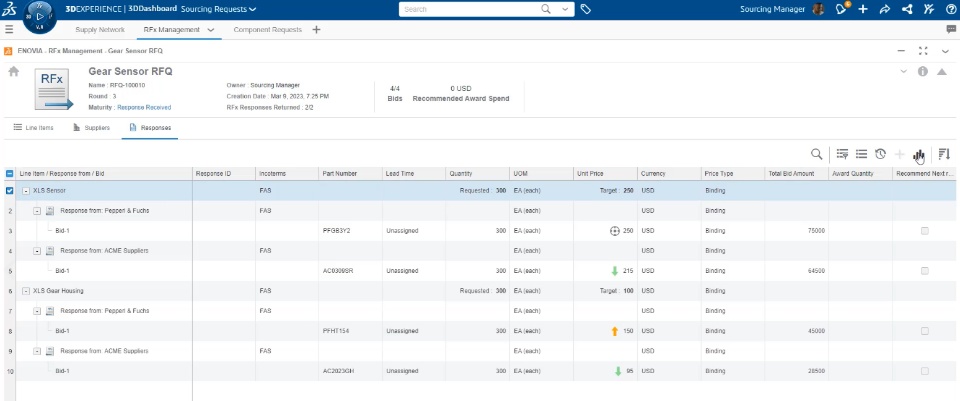
Task: Open the 3DEXPERIENCE compass
Action: (x=40, y=16)
